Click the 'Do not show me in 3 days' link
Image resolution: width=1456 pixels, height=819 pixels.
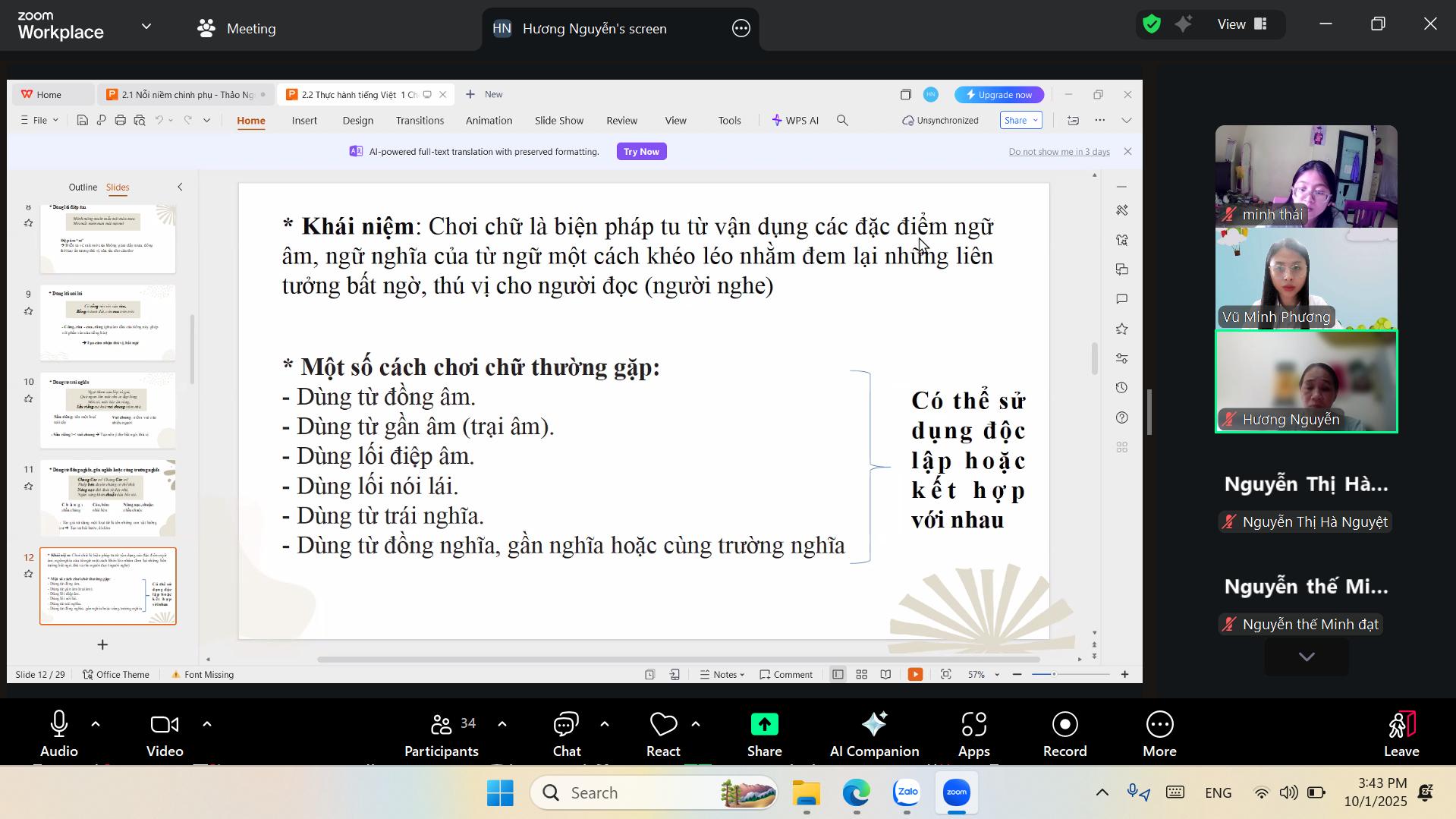(1058, 152)
